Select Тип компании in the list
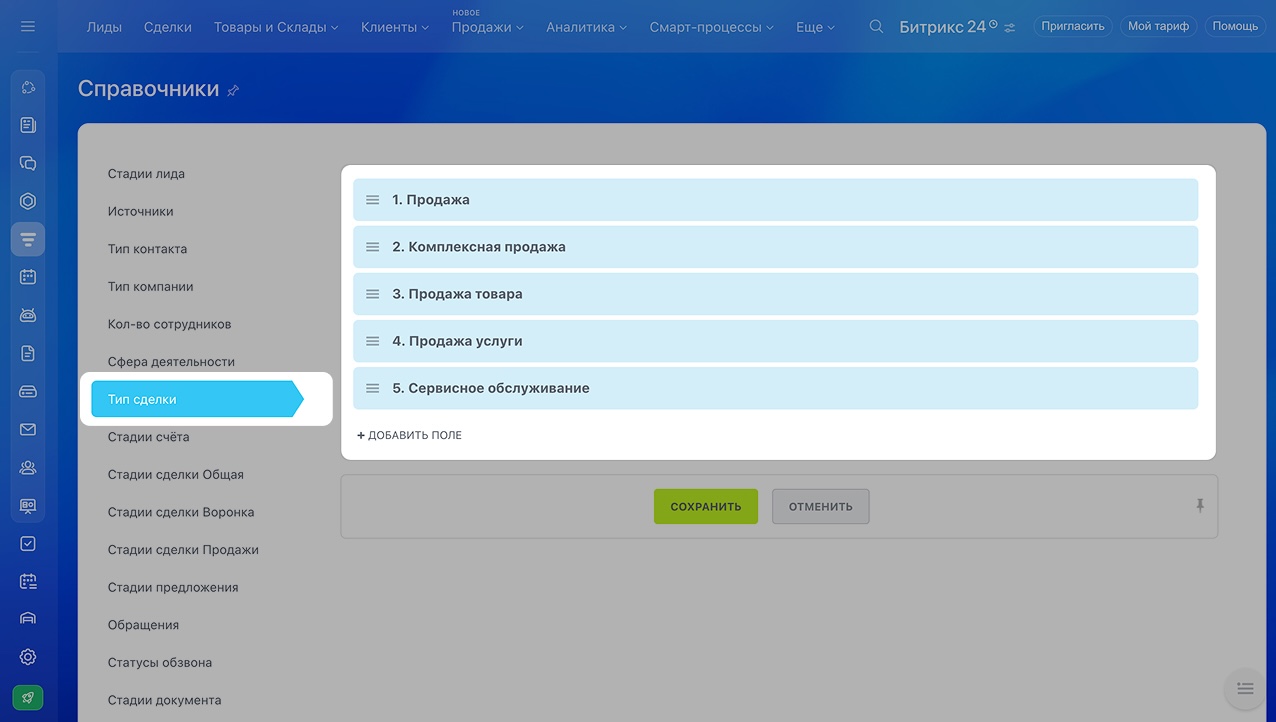 click(x=151, y=286)
